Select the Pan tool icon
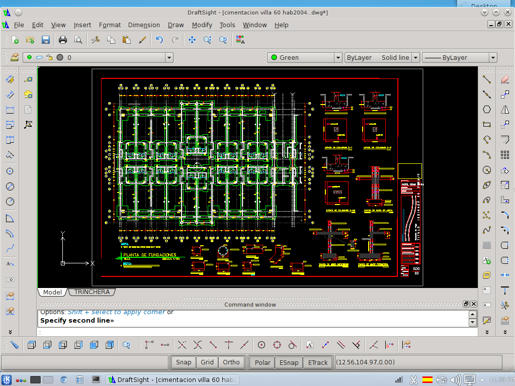The image size is (515, 386). pos(192,40)
